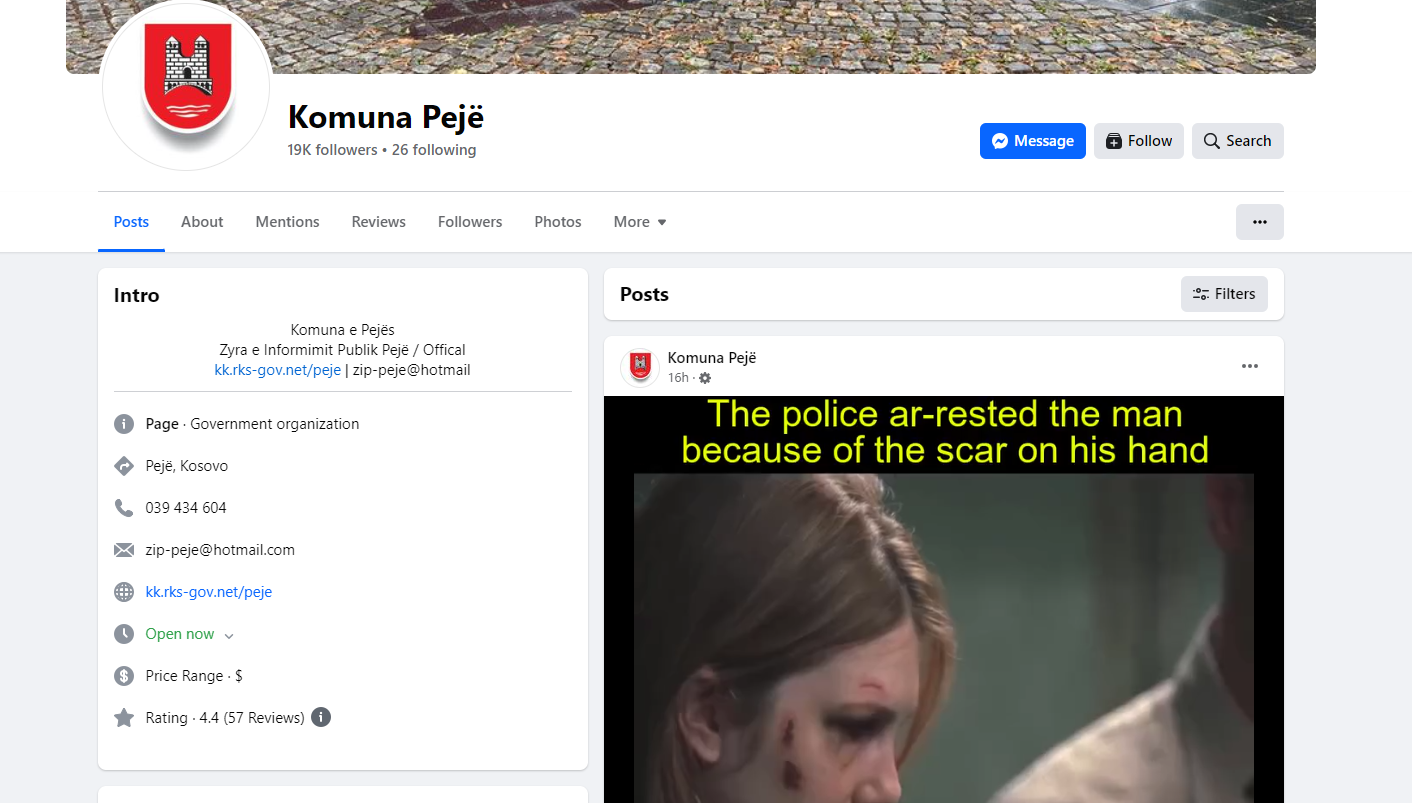Click the Message button

click(x=1033, y=141)
